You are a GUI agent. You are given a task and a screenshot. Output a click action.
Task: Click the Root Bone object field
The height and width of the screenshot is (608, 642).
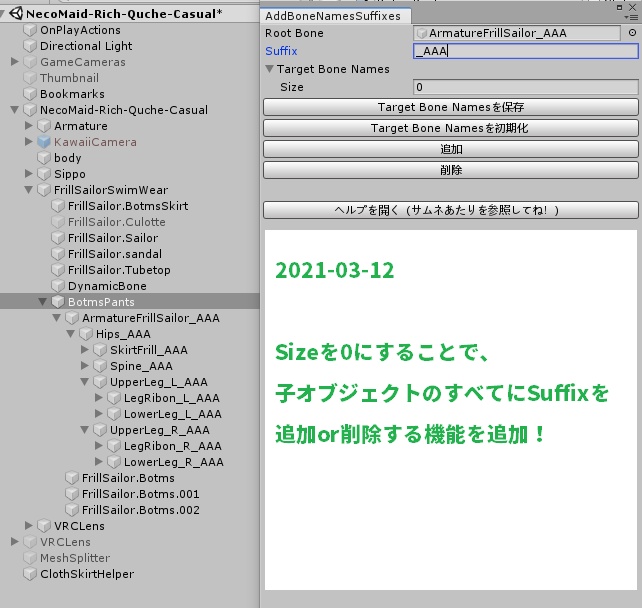(517, 33)
